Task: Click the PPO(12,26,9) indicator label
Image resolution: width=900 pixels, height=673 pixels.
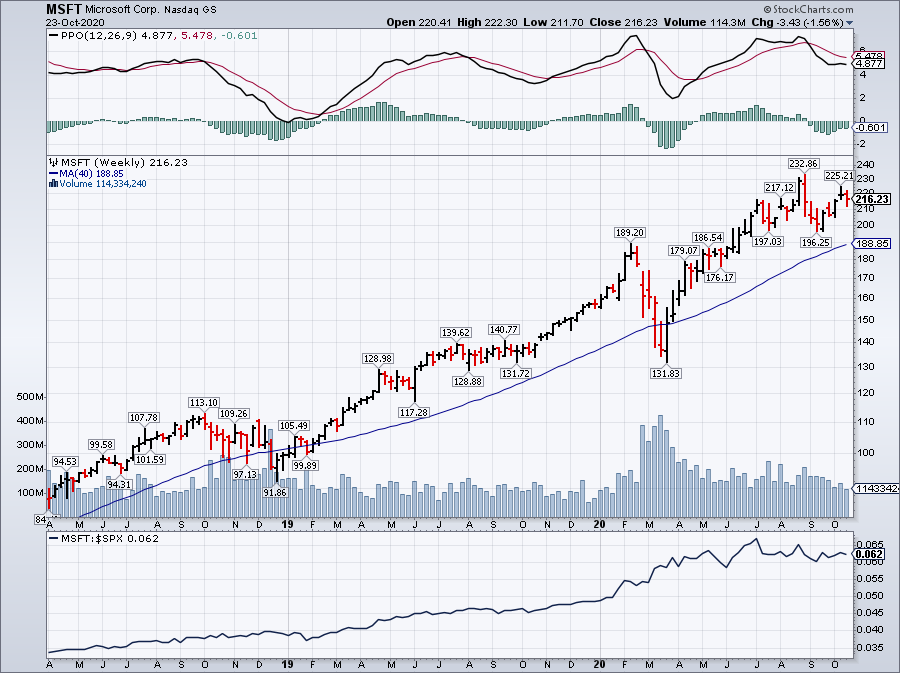Action: tap(99, 36)
